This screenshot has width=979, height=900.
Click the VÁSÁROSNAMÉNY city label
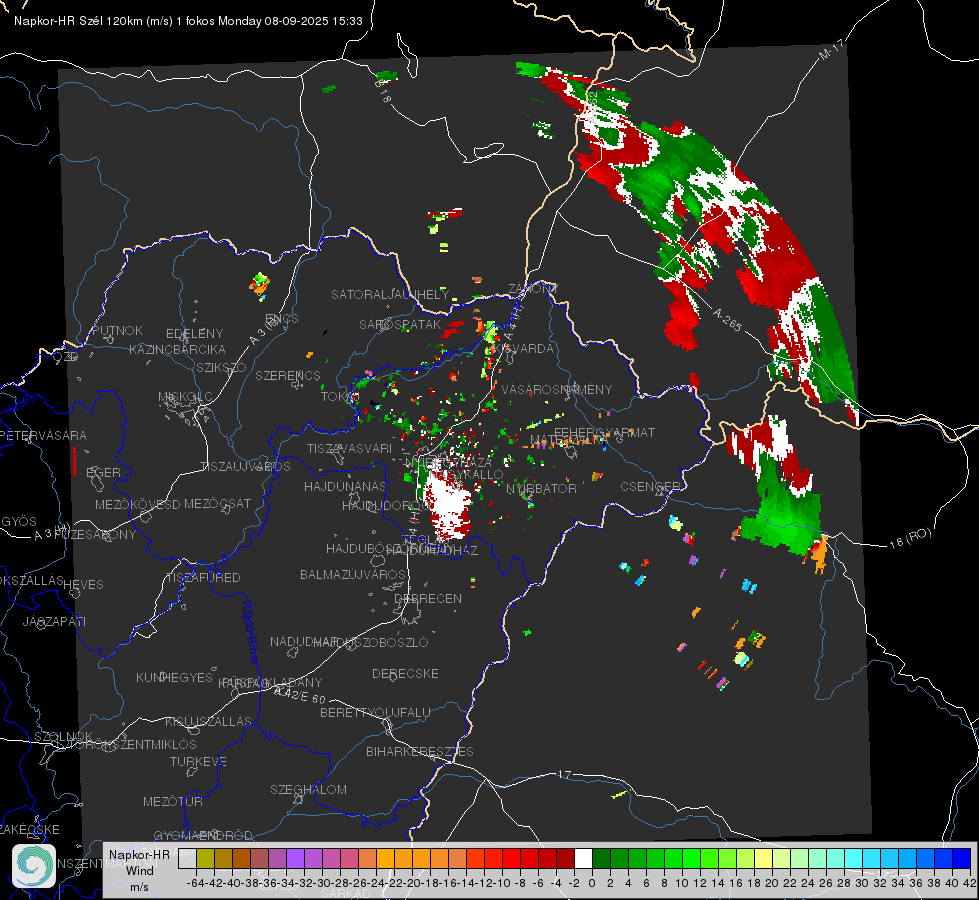point(557,389)
